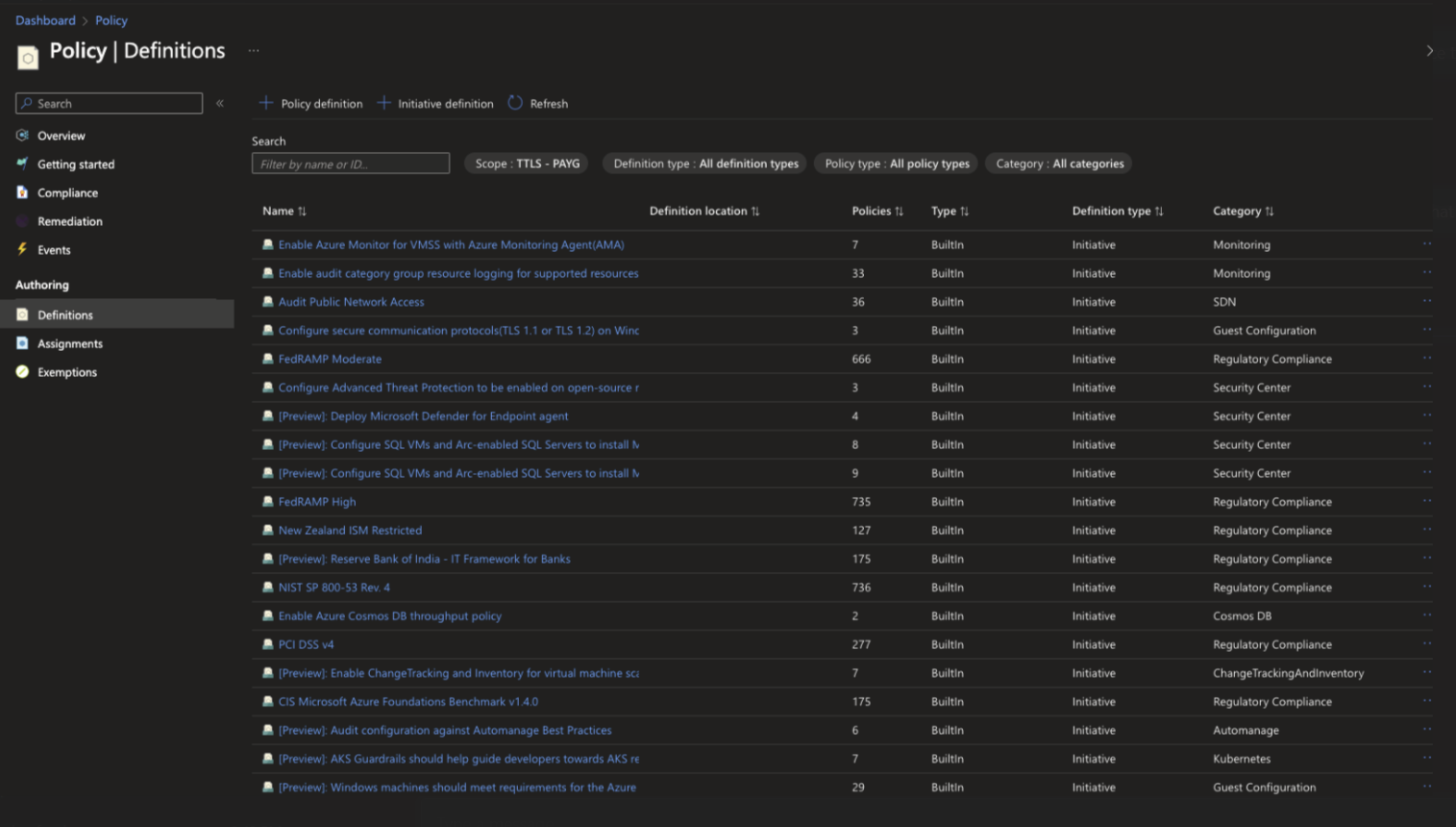The image size is (1456, 827).
Task: Sort by the Definition location column header
Action: point(703,212)
